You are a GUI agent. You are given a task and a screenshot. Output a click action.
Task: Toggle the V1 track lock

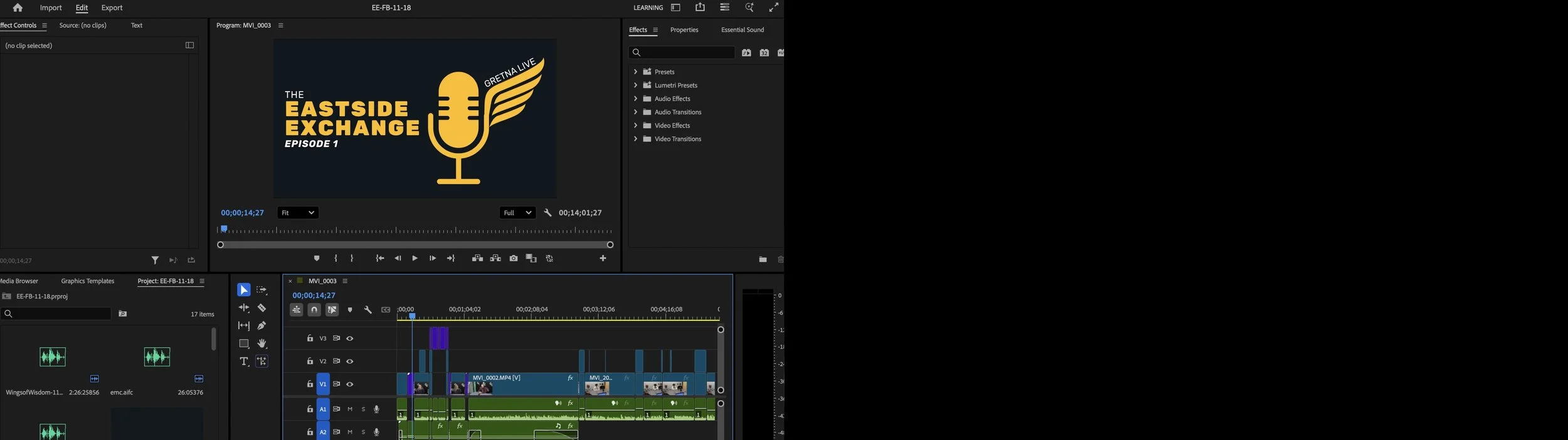tap(310, 384)
